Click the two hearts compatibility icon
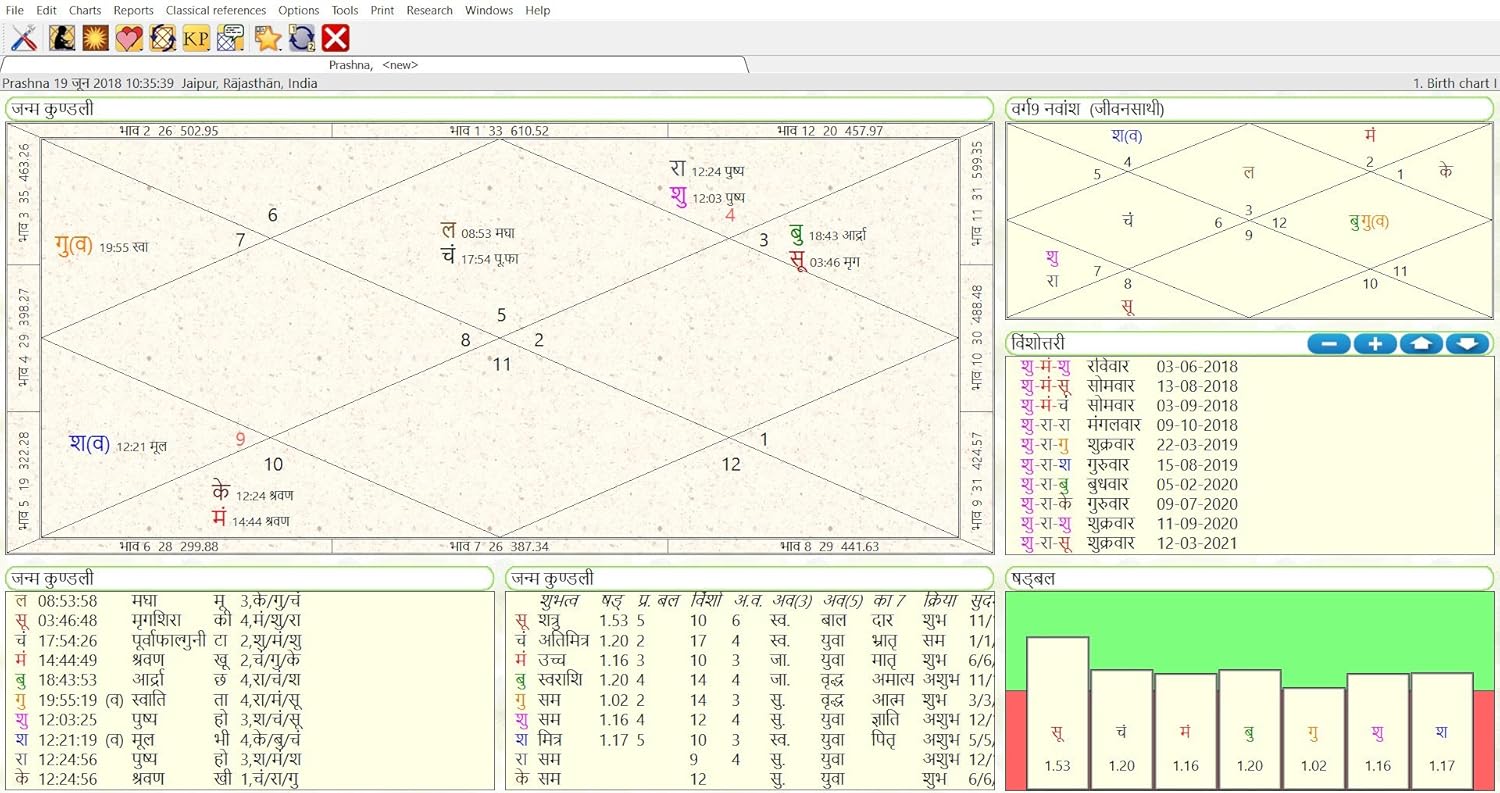Viewport: 1500px width, 793px height. 129,38
